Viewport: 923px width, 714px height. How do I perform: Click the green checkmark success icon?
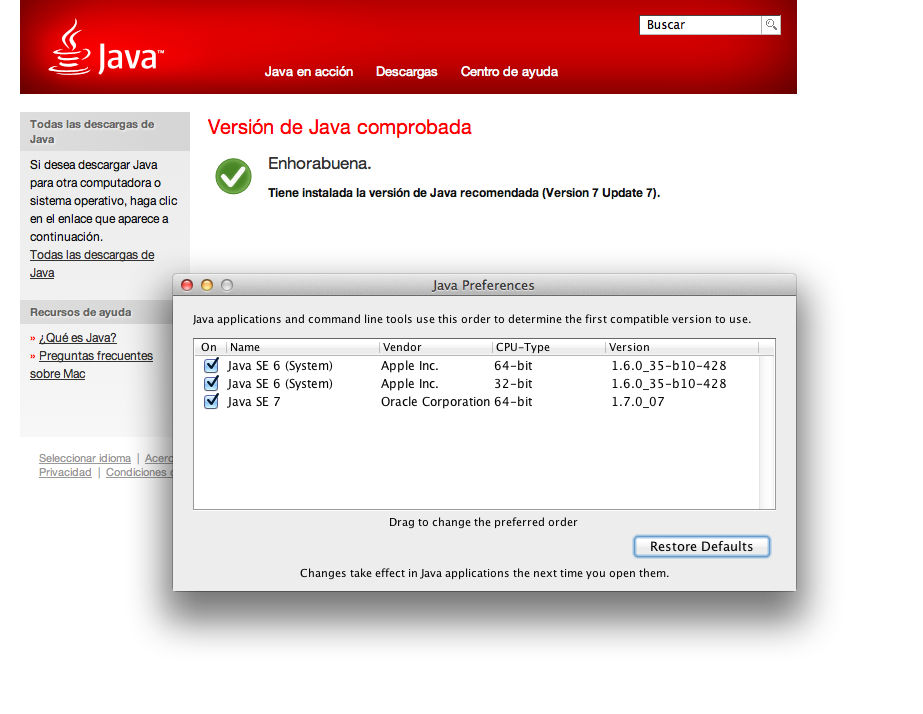click(233, 176)
